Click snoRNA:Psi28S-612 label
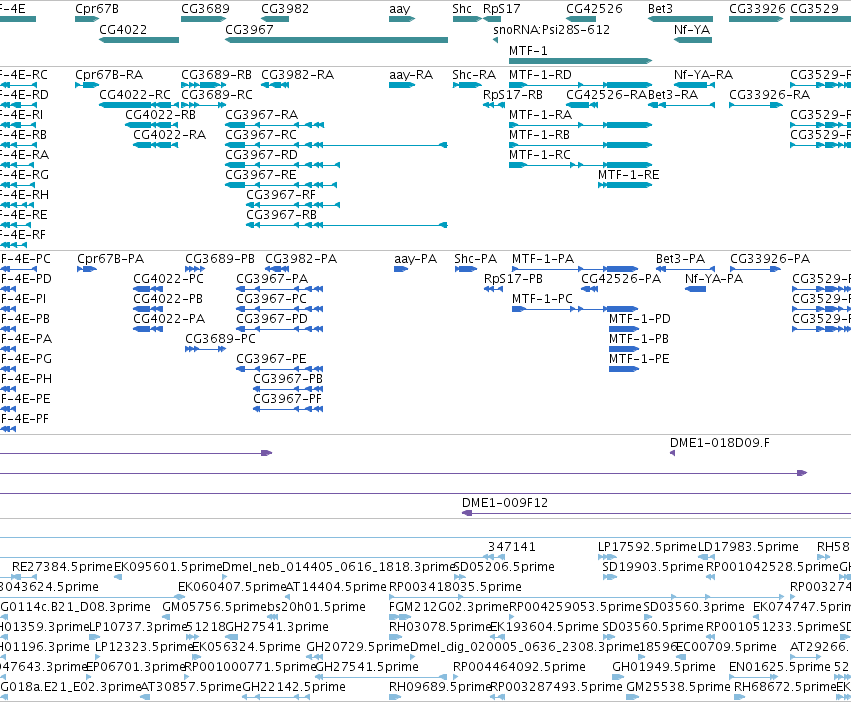This screenshot has height=702, width=851. pos(551,29)
